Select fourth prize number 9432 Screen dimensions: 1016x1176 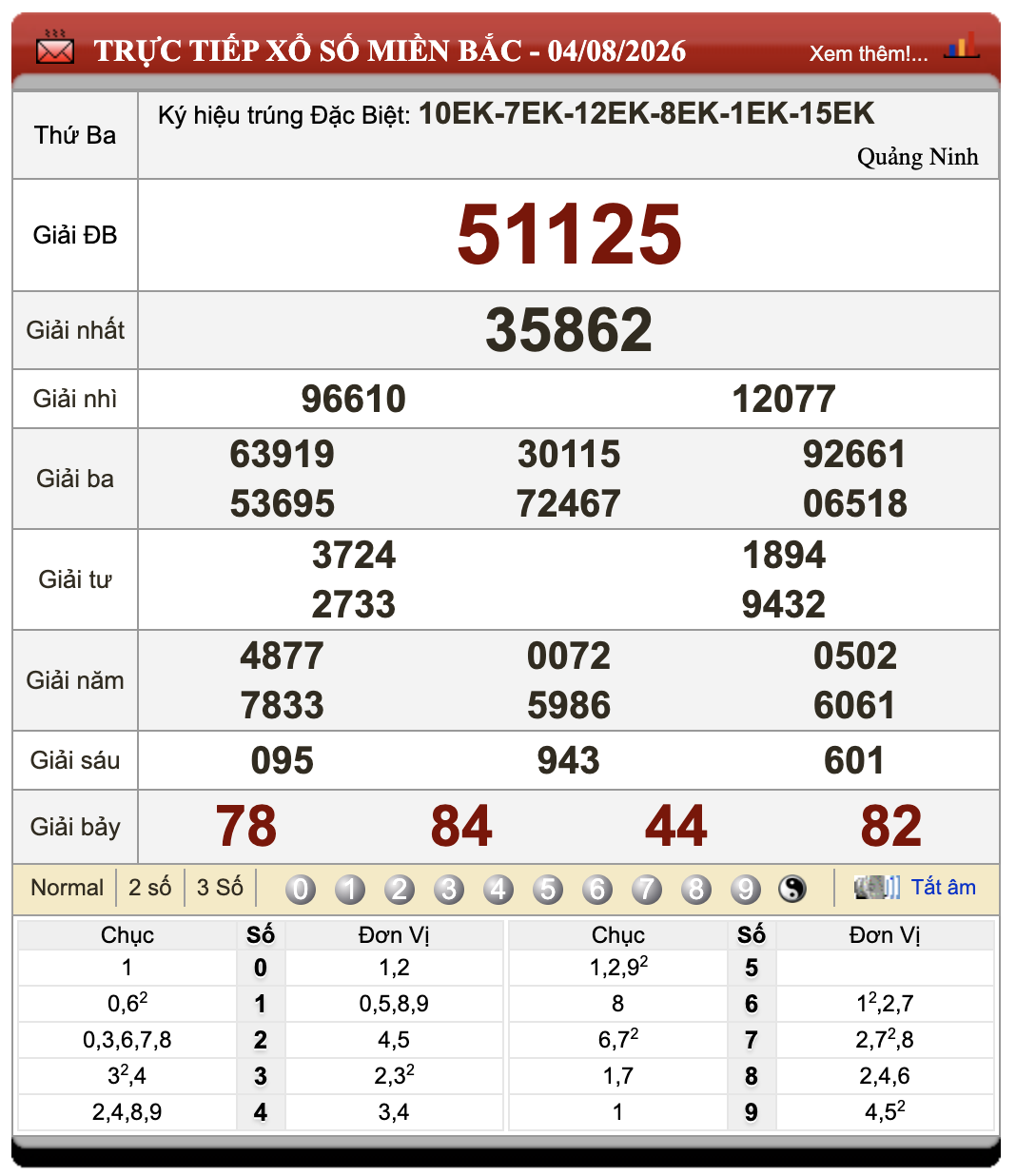tap(784, 604)
